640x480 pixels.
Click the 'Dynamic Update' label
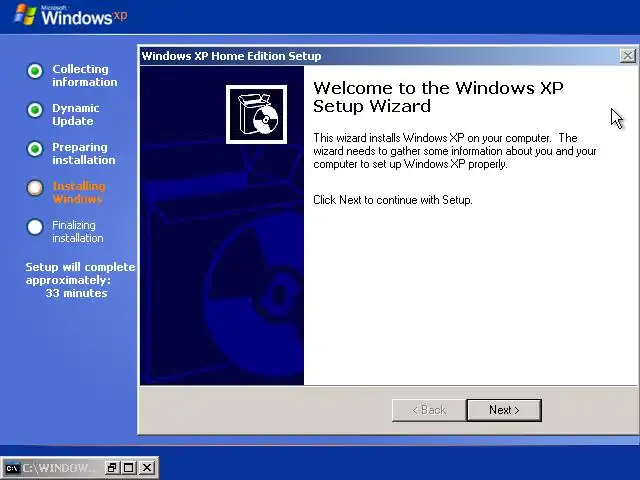pyautogui.click(x=76, y=114)
